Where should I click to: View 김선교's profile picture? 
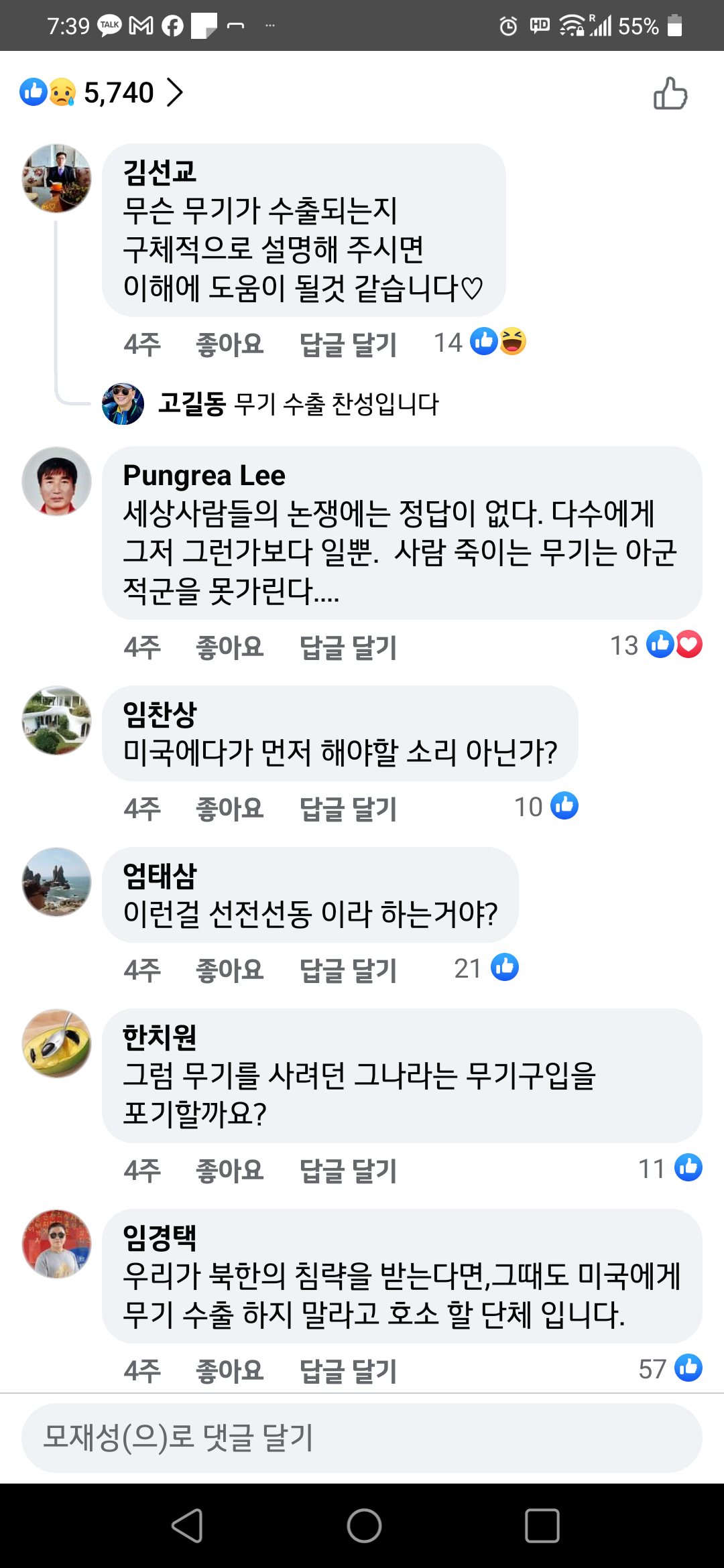[57, 178]
